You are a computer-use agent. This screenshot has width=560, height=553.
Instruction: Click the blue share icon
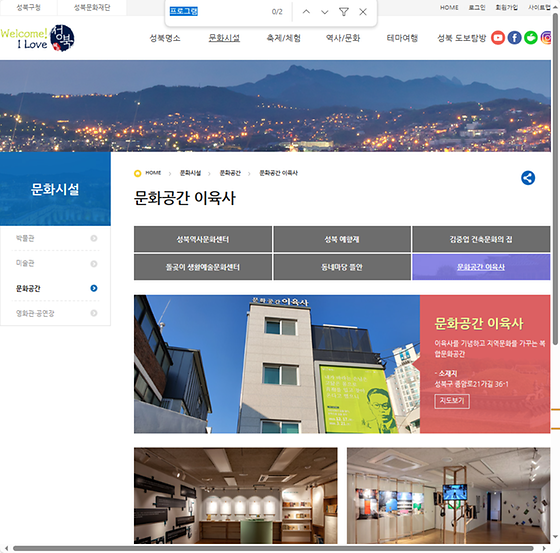coord(528,178)
